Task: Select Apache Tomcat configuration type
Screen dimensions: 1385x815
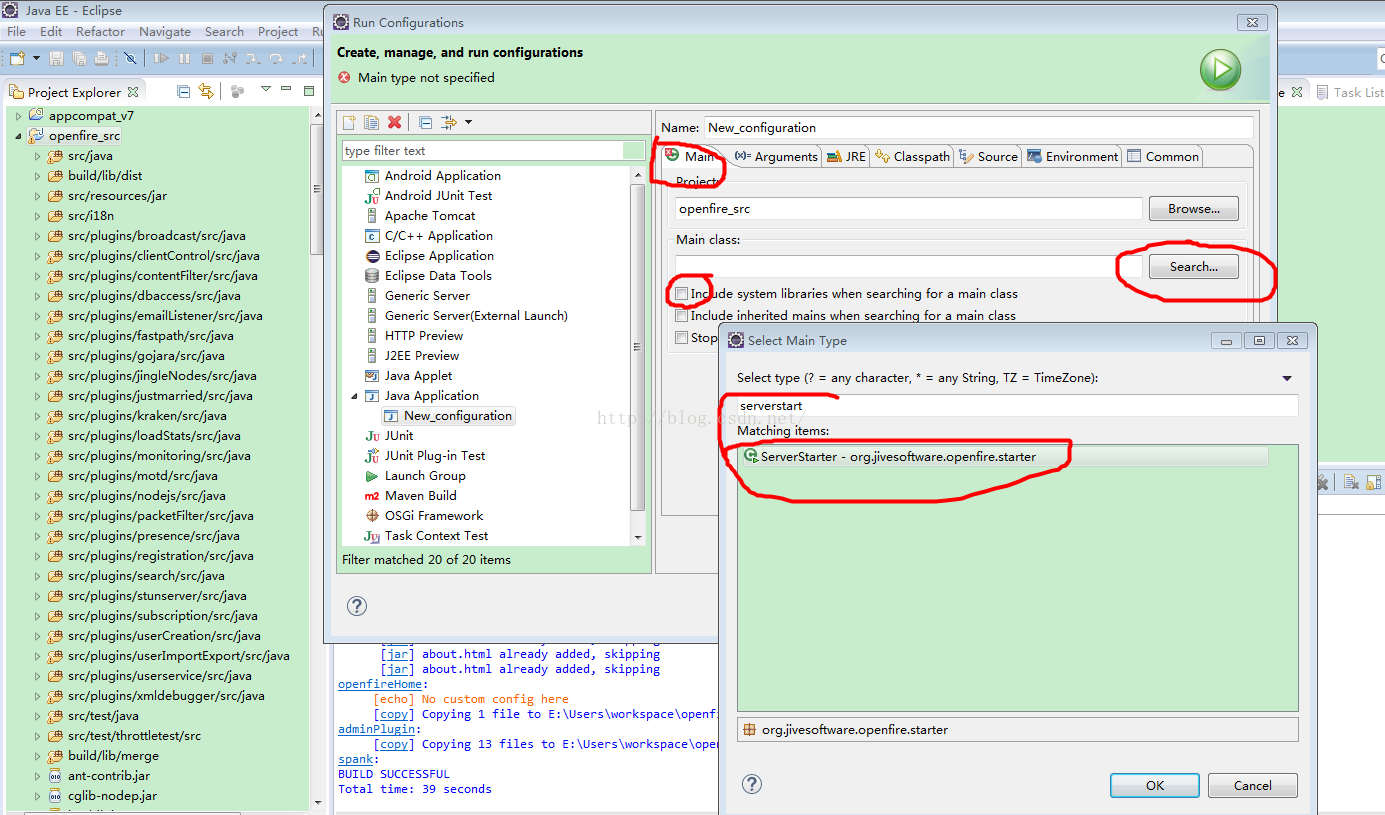Action: point(430,215)
